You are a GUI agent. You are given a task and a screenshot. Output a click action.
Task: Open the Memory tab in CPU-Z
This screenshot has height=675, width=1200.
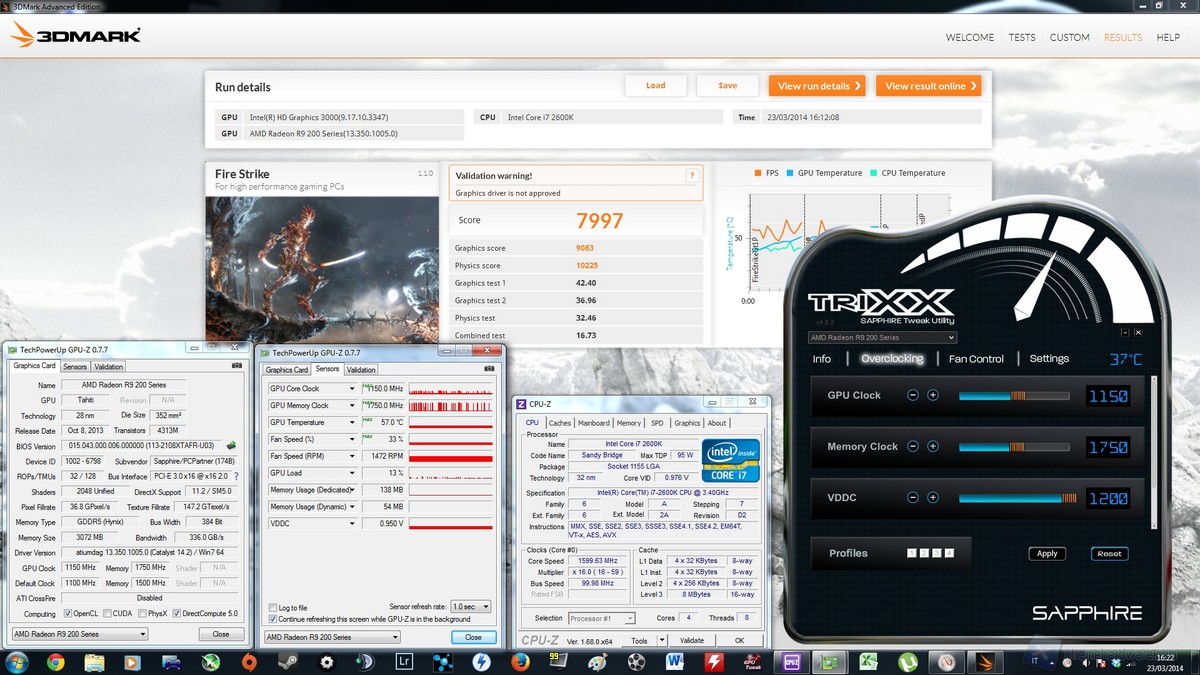point(628,423)
